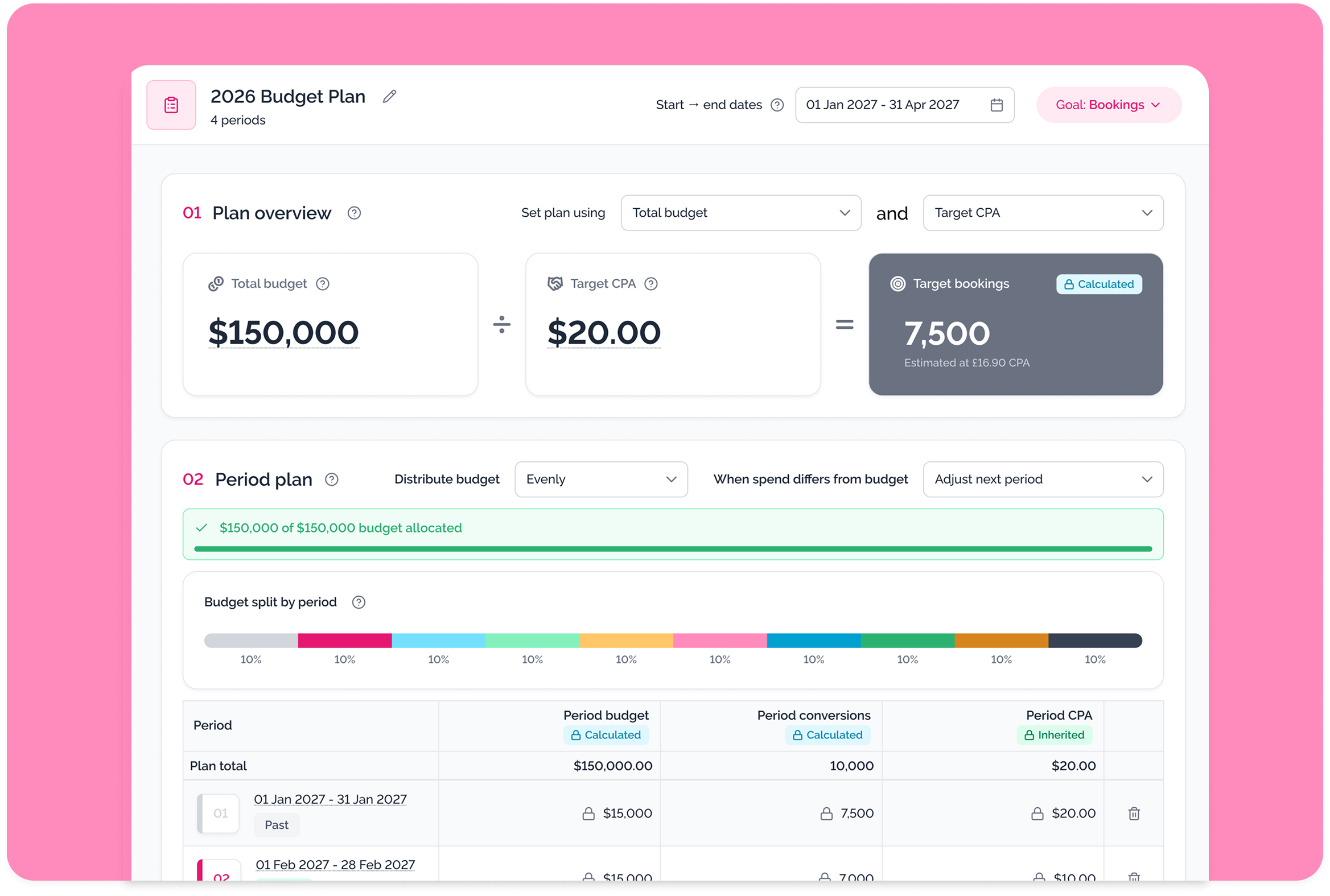Show Period plan help tooltip

click(x=331, y=480)
